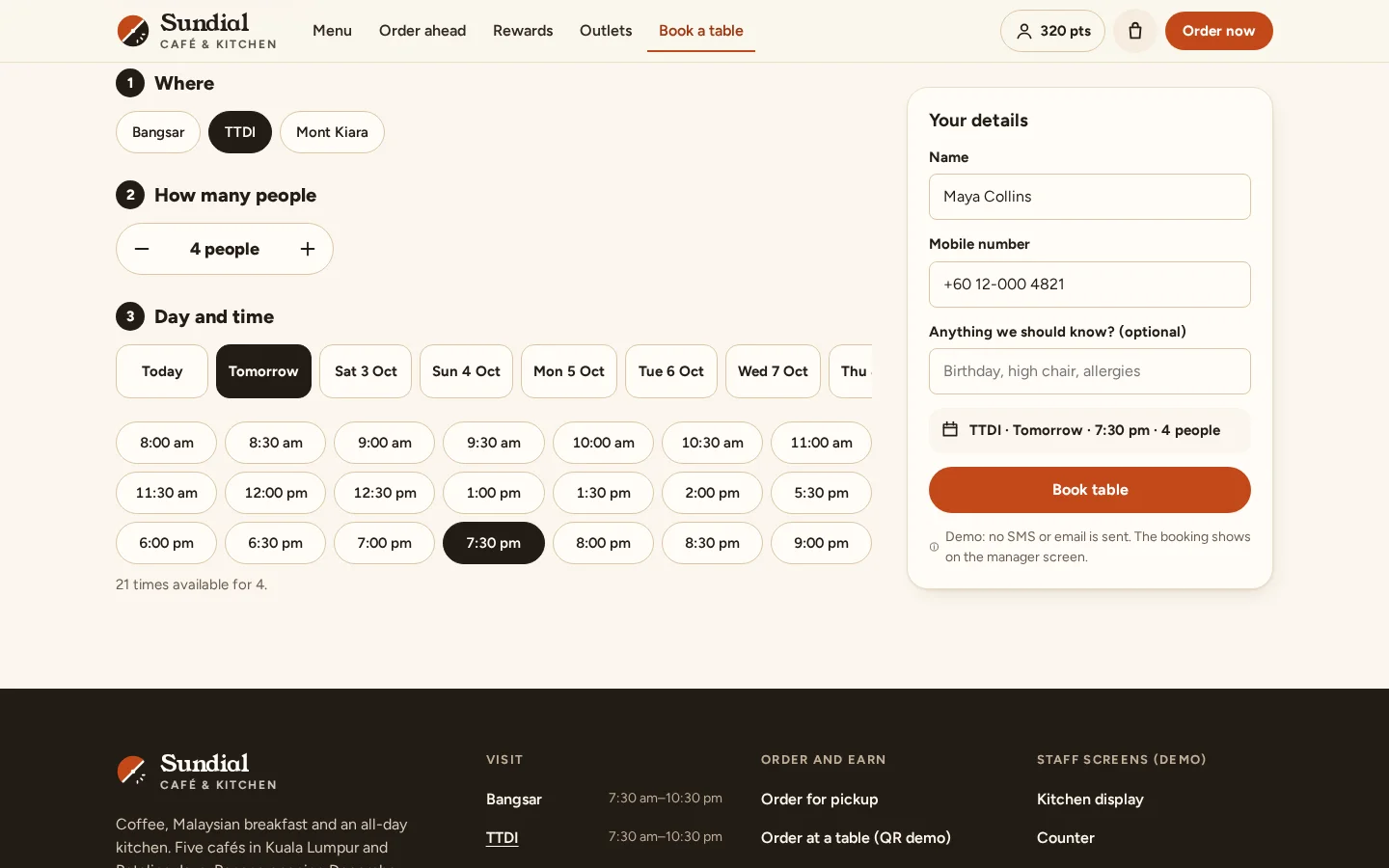Choose the 7:00 pm slot
1389x868 pixels.
click(385, 543)
